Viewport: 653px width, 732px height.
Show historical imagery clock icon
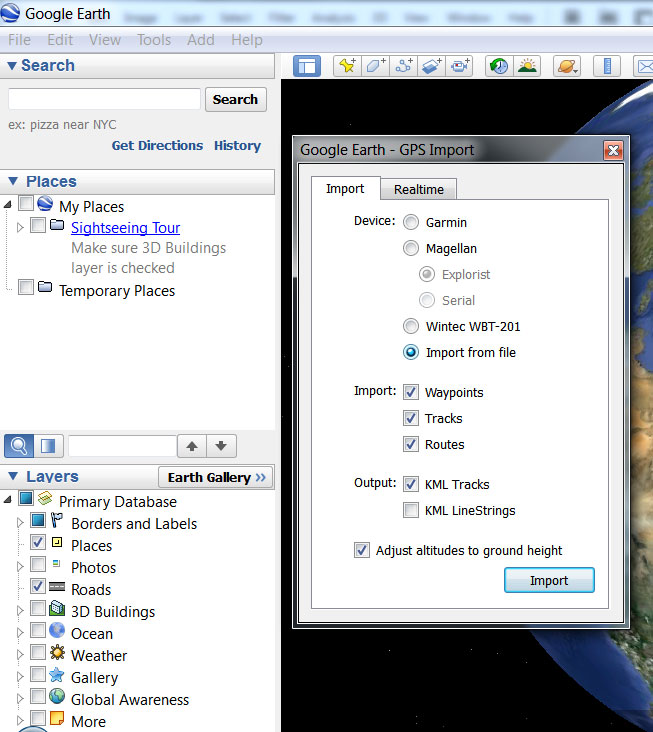pos(499,66)
